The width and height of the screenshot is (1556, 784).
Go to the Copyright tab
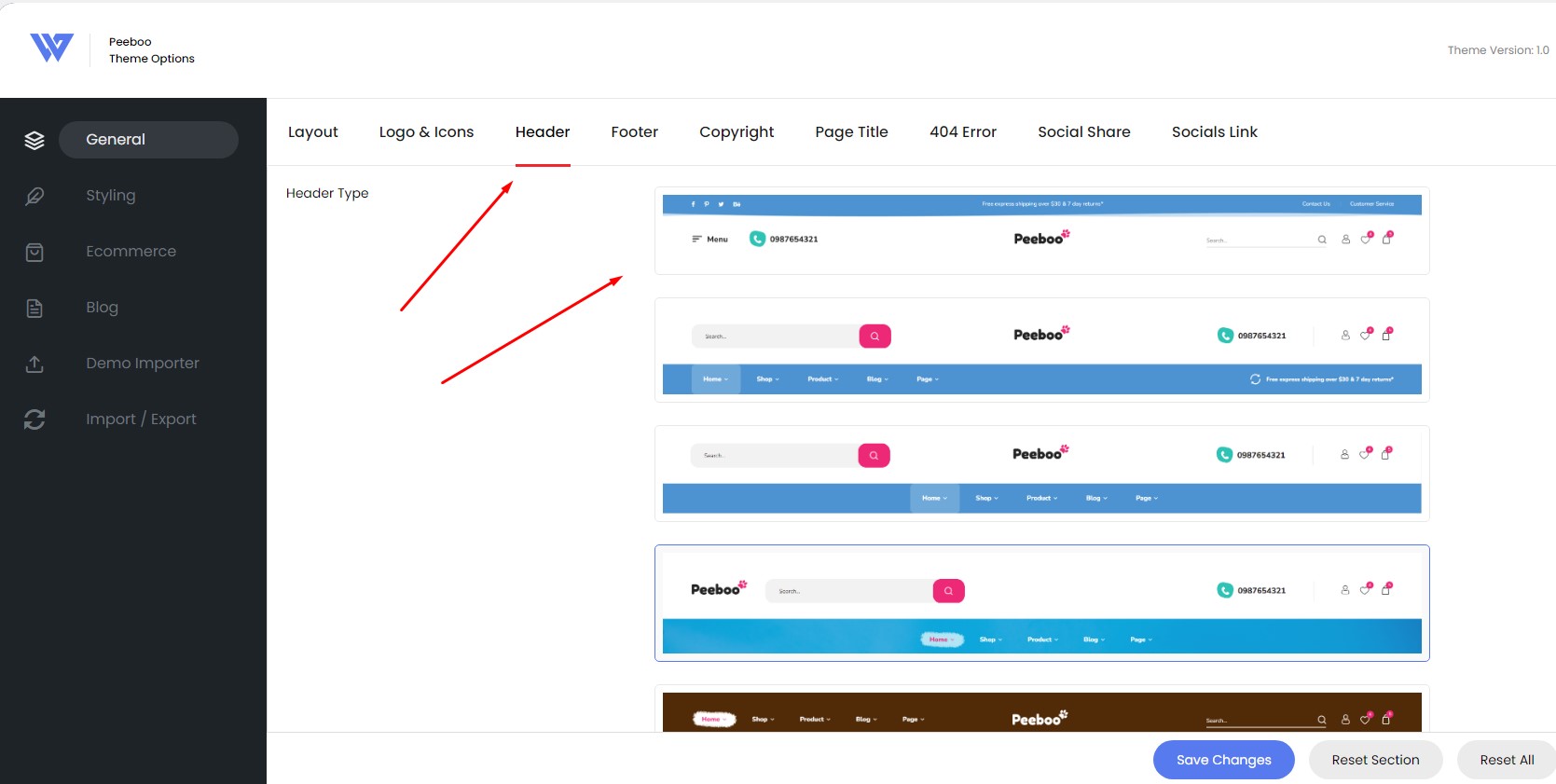(737, 132)
